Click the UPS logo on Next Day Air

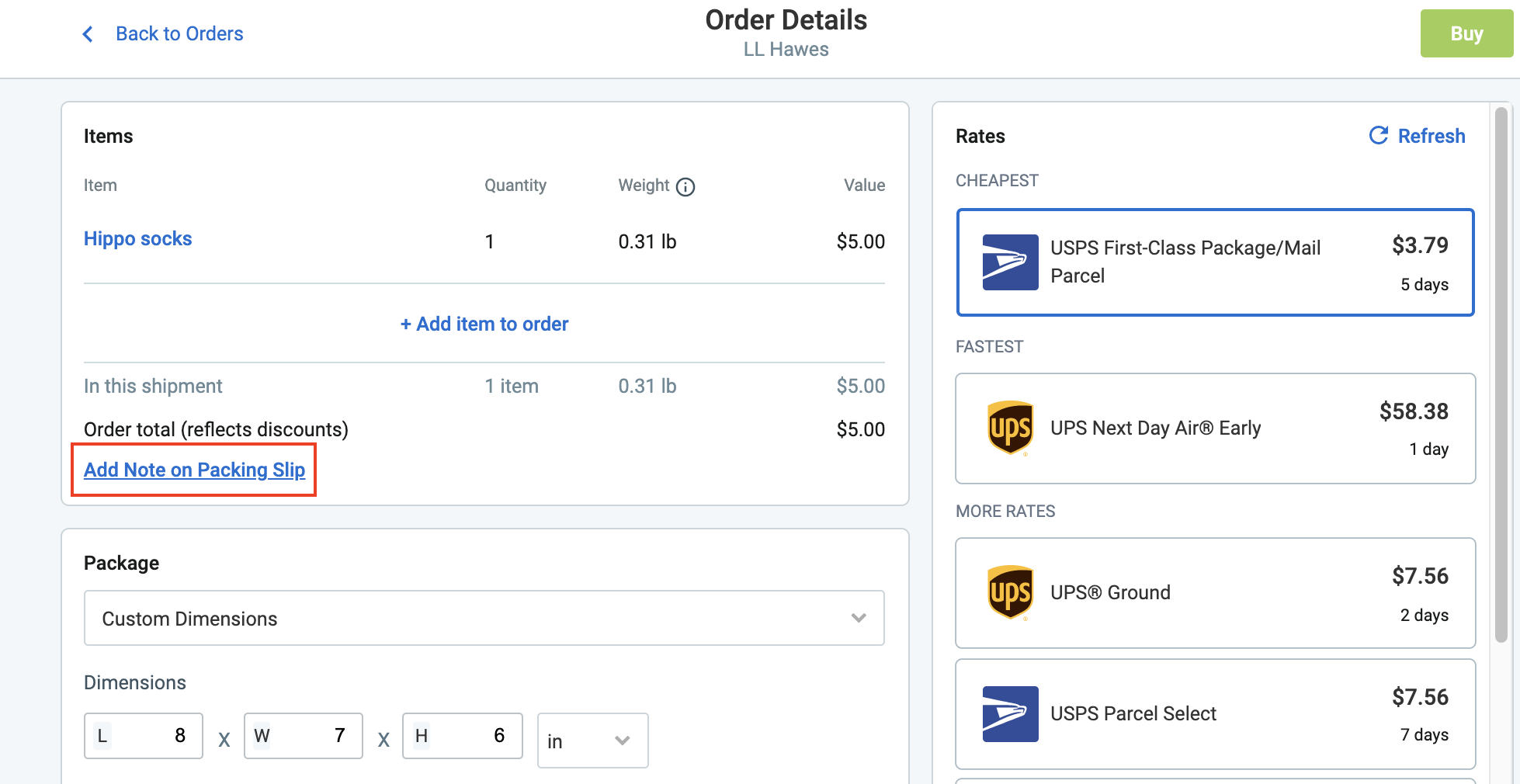pyautogui.click(x=1010, y=428)
